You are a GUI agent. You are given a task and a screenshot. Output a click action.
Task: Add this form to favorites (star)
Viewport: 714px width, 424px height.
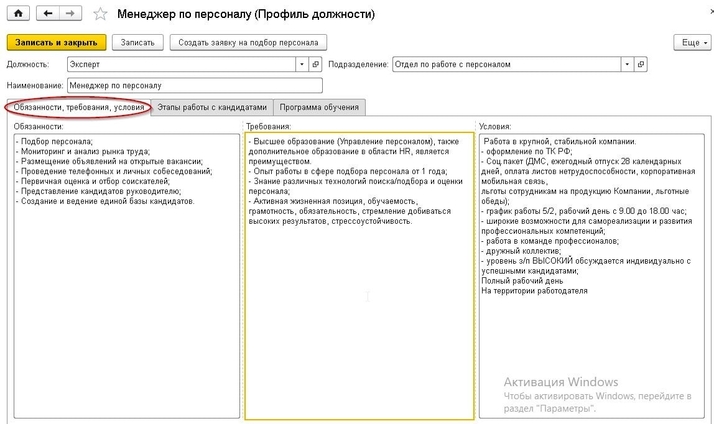click(x=100, y=15)
